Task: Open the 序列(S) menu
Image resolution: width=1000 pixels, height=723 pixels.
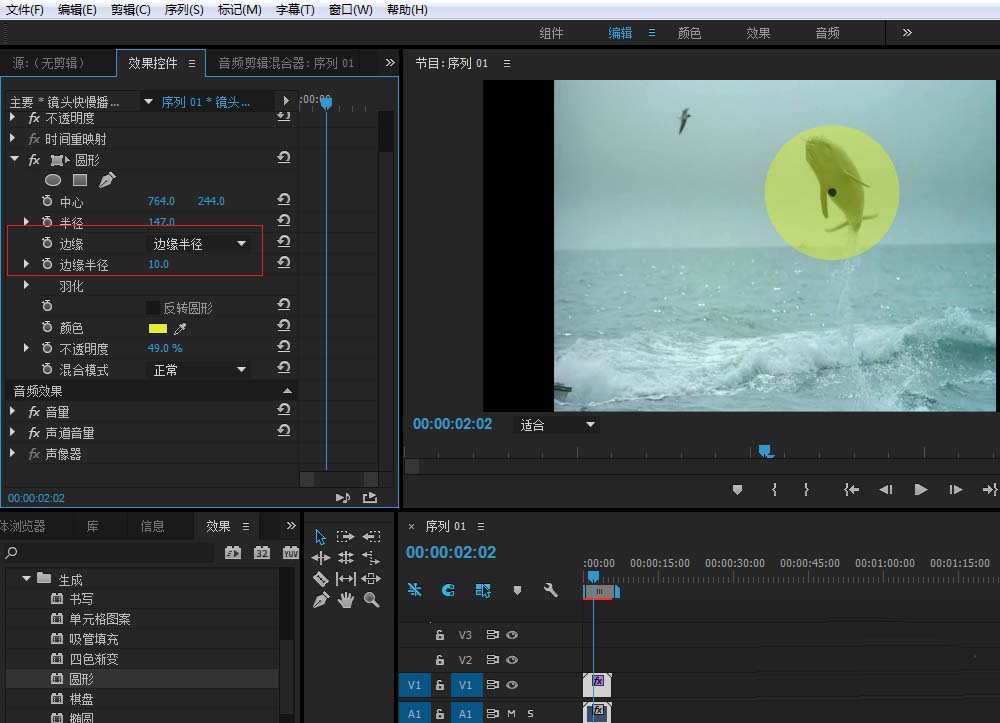Action: [183, 10]
